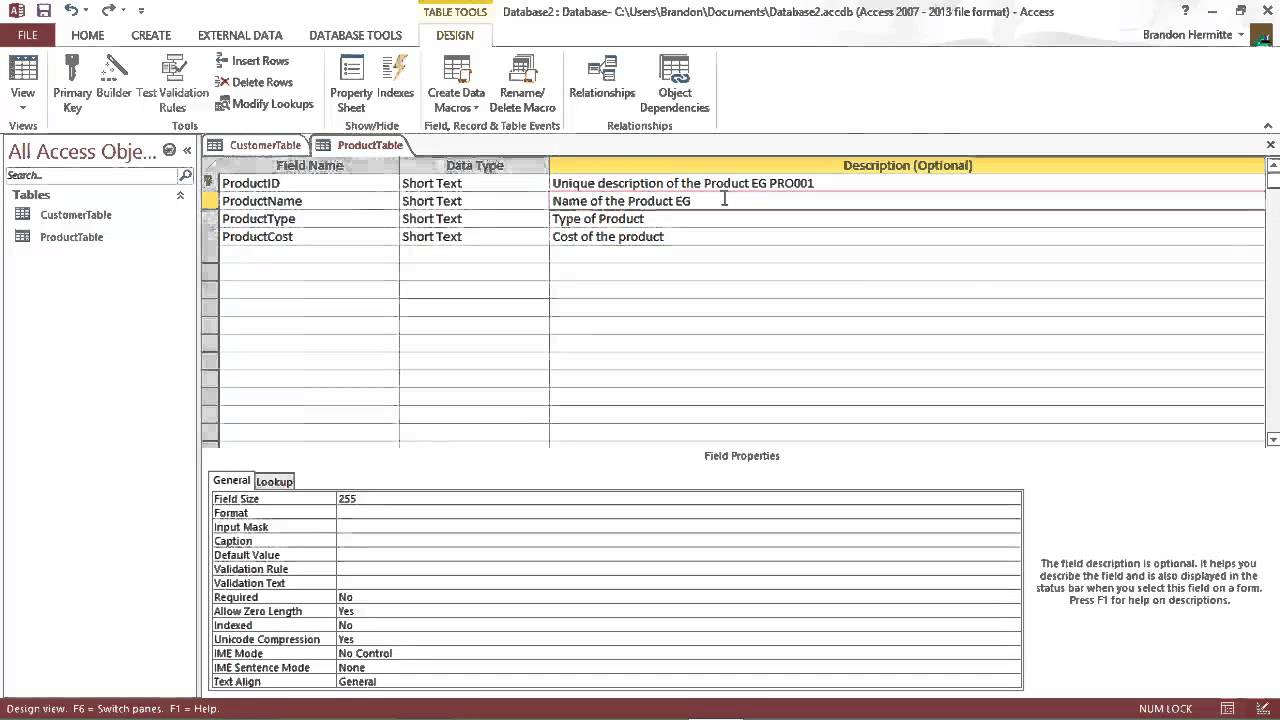Select ProductTable in navigation pane
Screen dimensions: 1280x720
[x=71, y=237]
